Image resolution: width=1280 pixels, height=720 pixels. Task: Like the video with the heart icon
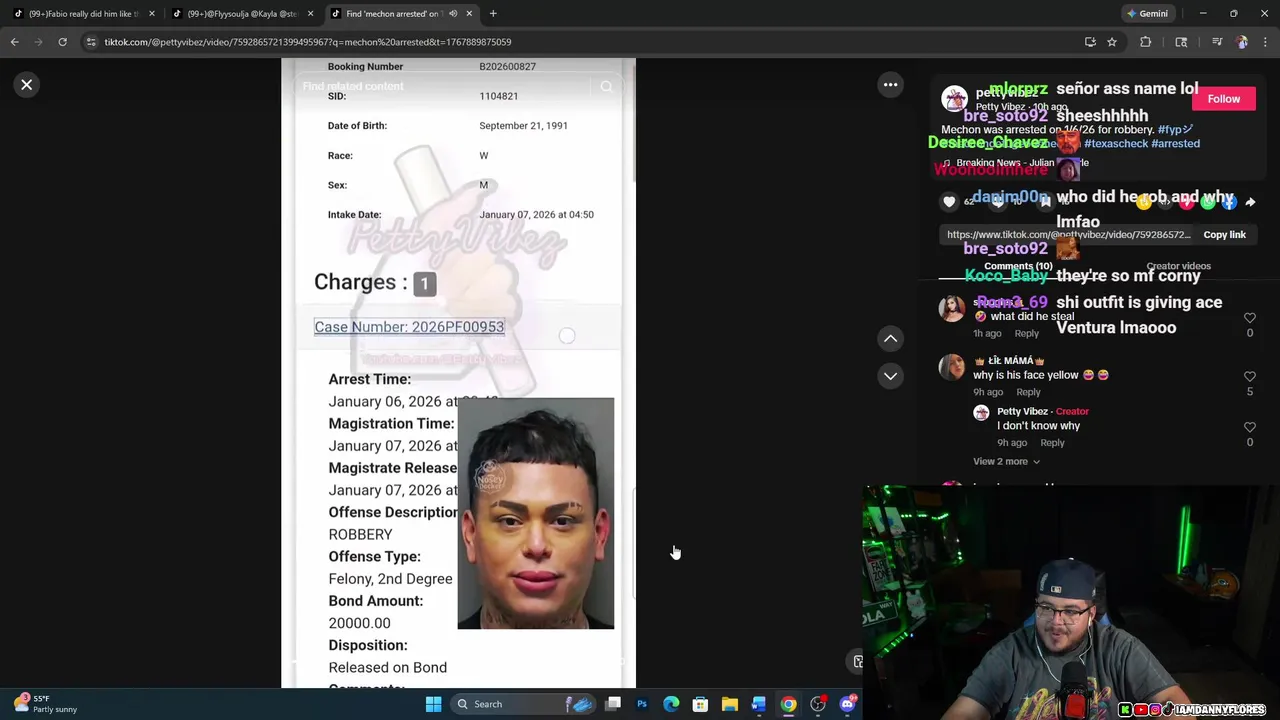click(x=949, y=202)
